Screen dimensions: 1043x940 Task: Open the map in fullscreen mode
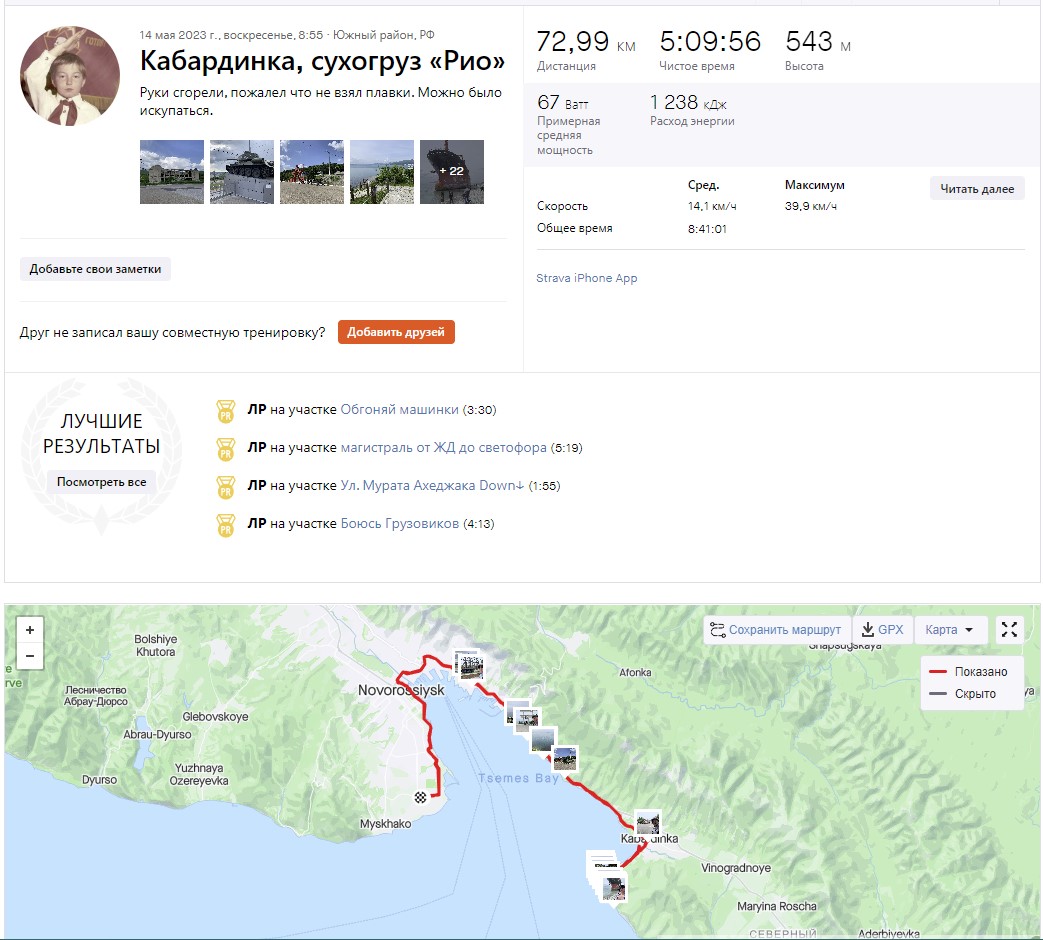(x=1009, y=629)
